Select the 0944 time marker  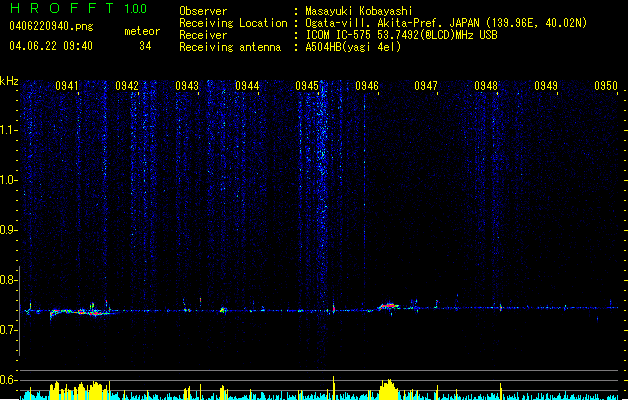[247, 86]
